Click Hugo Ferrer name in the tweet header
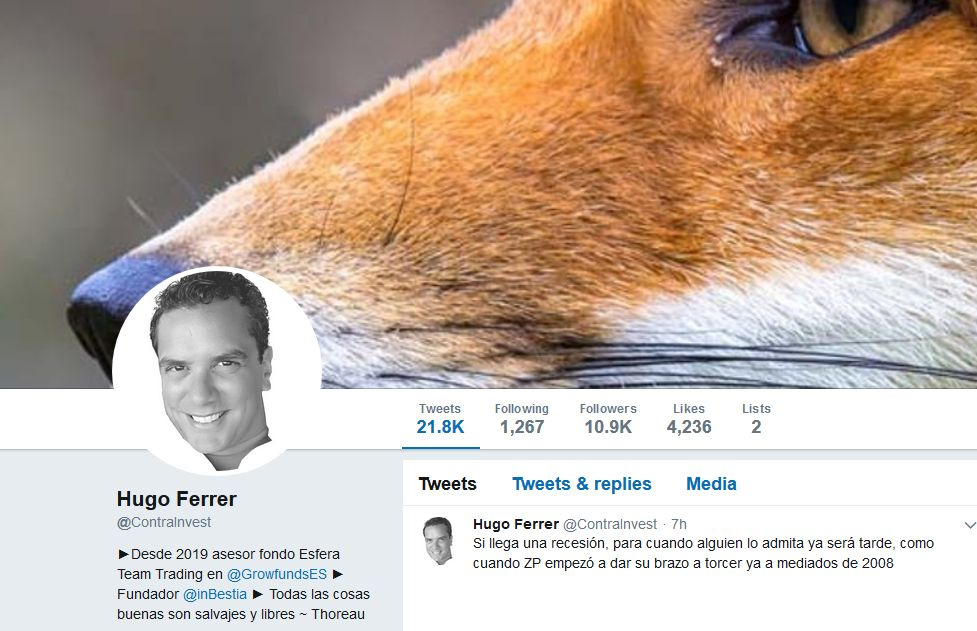This screenshot has height=631, width=977. [515, 524]
